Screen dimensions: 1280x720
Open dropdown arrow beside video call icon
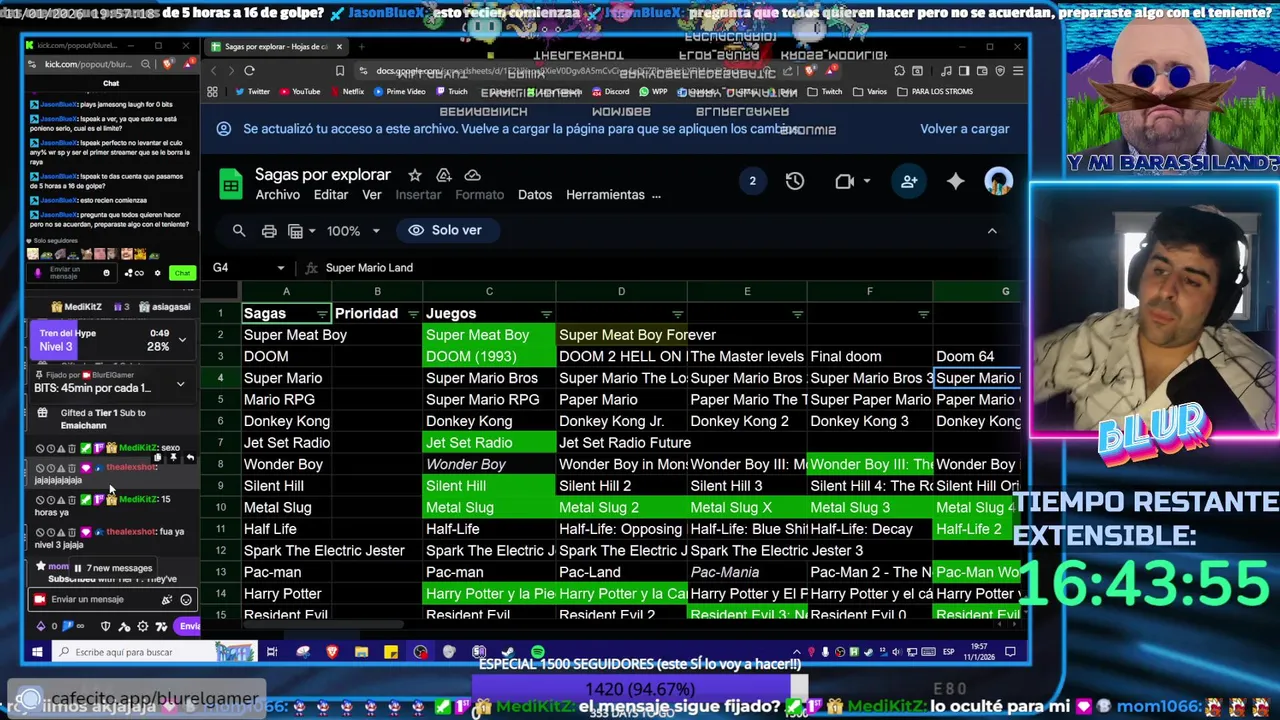coord(867,181)
